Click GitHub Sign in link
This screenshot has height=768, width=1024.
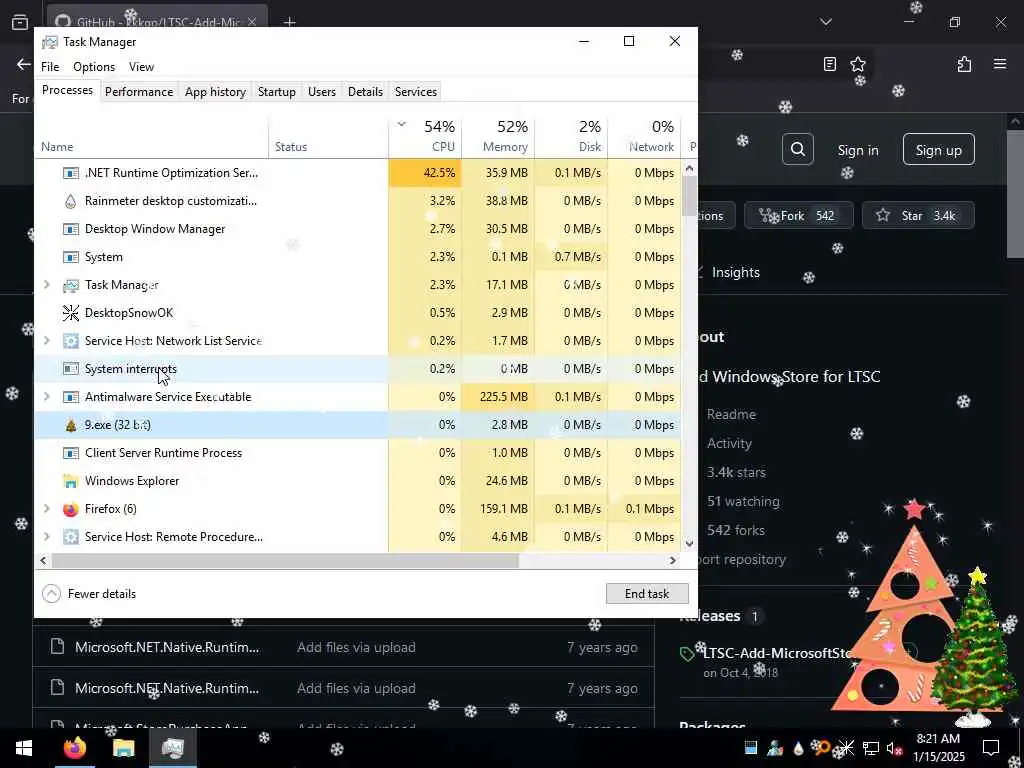click(x=857, y=150)
